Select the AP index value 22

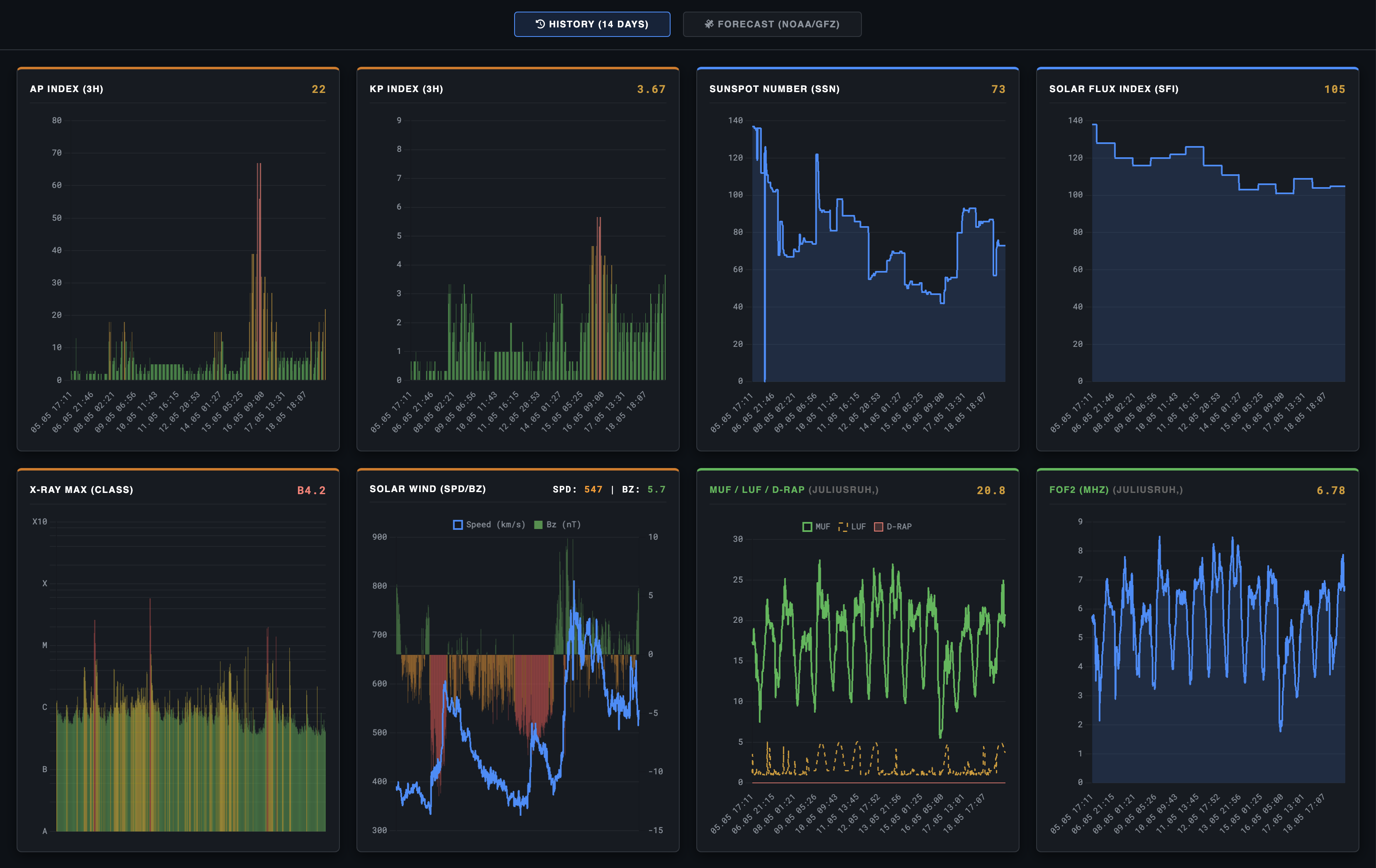tap(318, 89)
